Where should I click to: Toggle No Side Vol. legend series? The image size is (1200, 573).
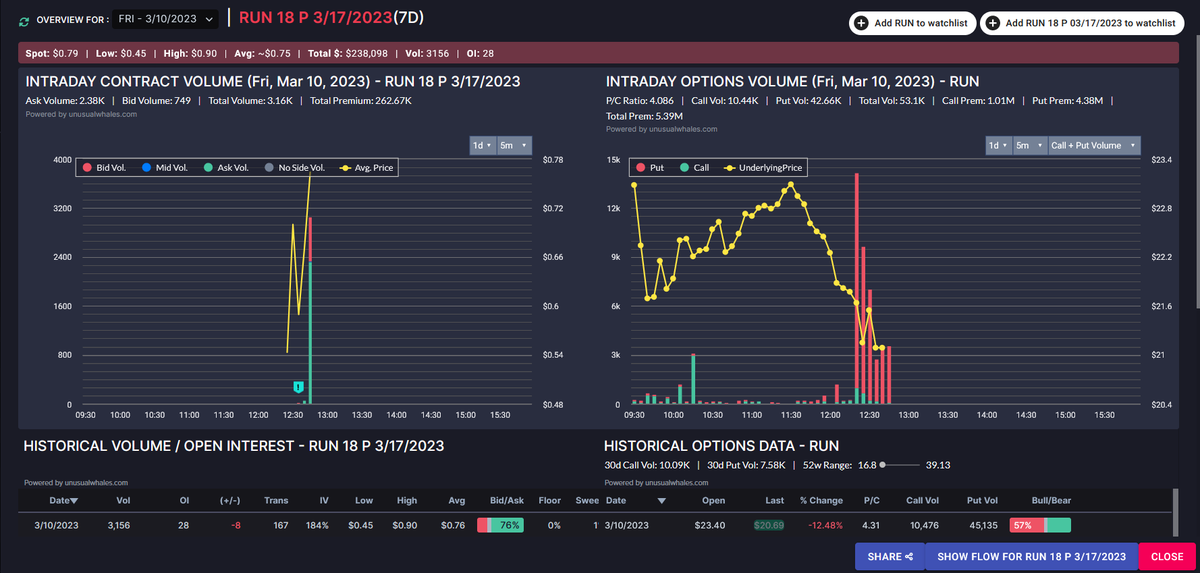tap(295, 169)
